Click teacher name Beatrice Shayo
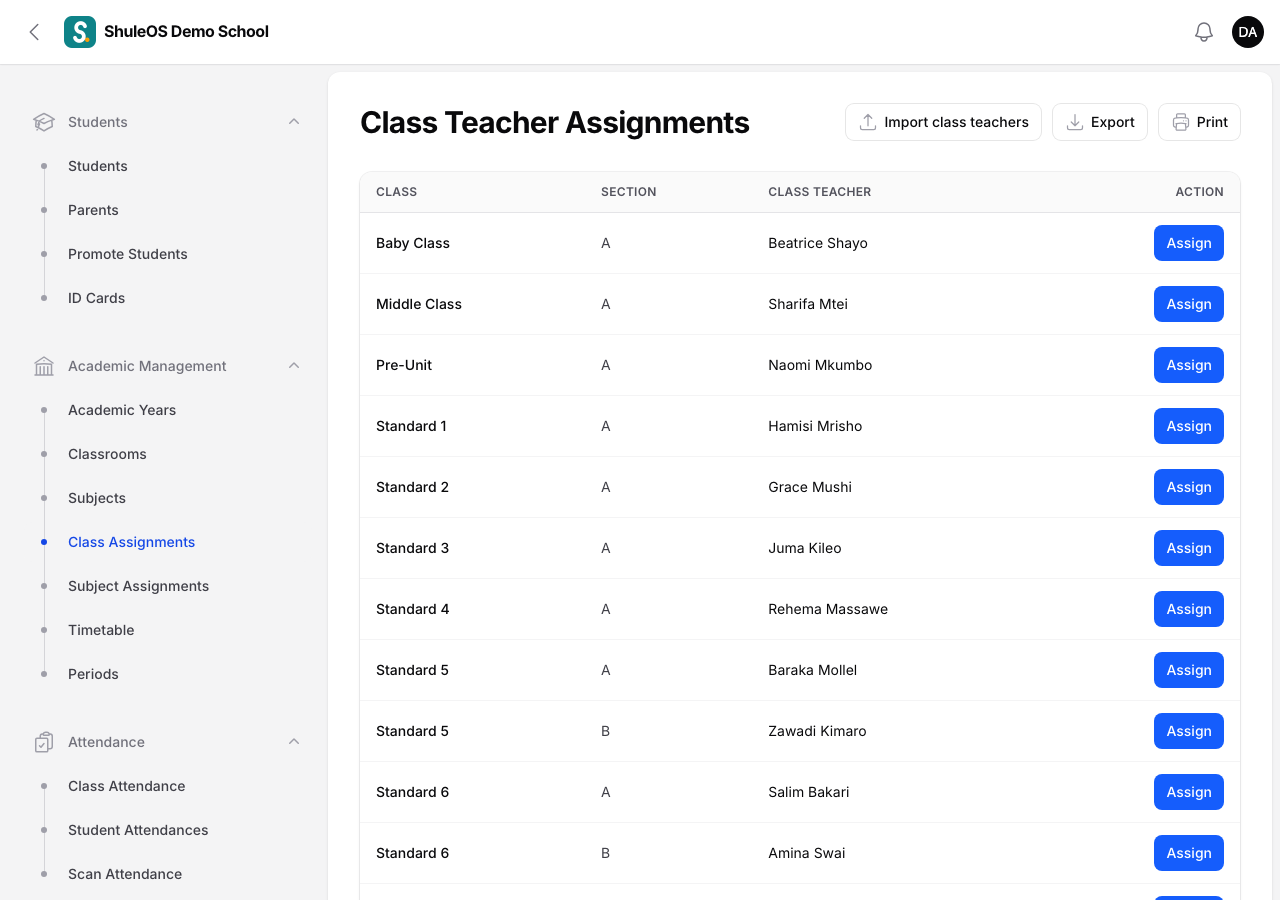 click(818, 243)
